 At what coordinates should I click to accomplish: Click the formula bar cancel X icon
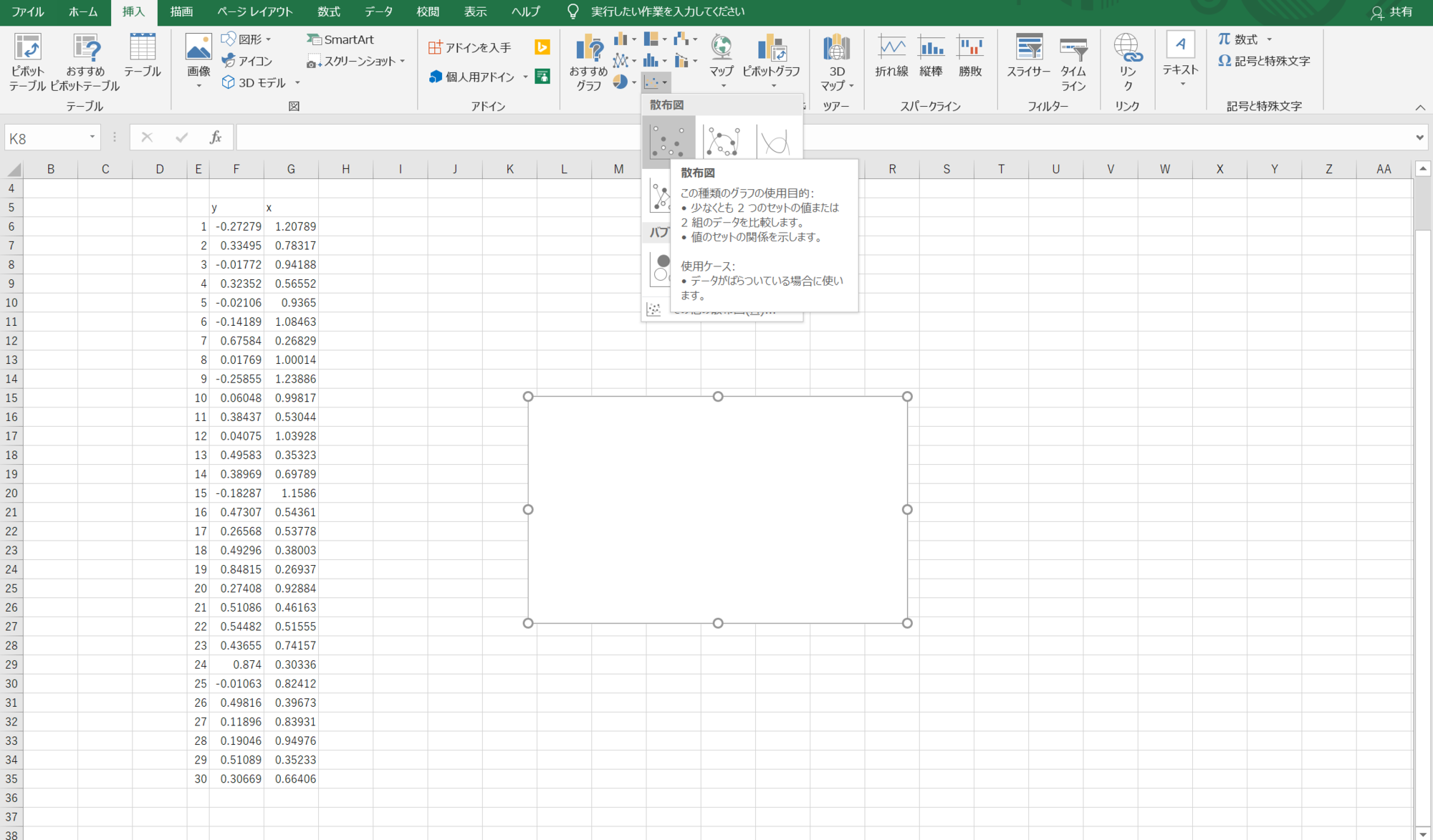[x=147, y=137]
